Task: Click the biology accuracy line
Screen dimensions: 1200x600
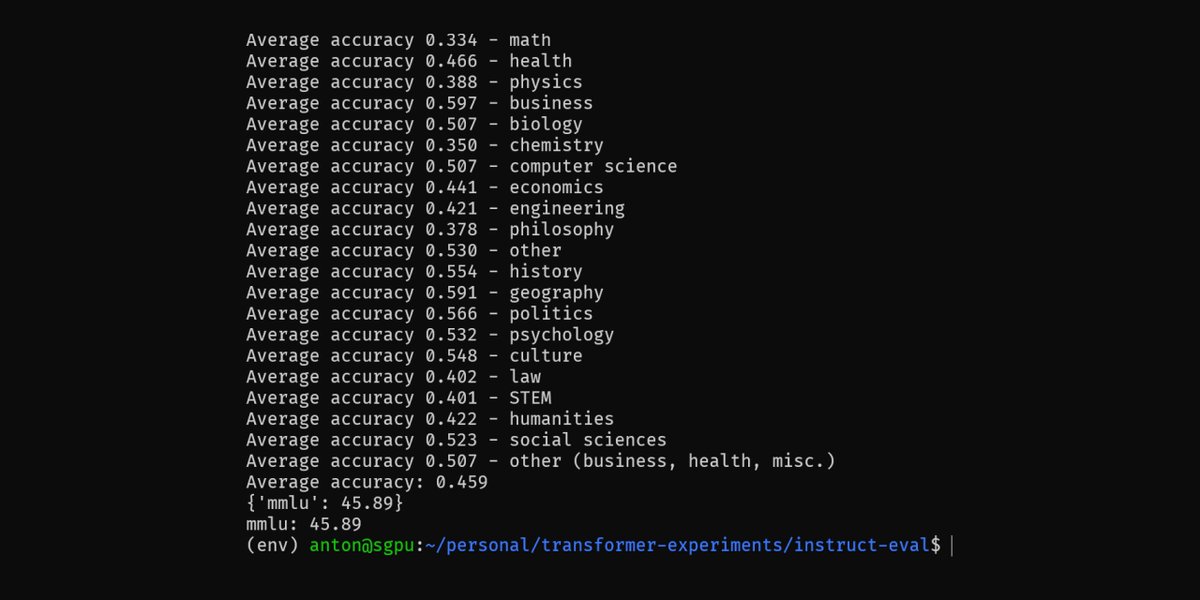Action: coord(414,124)
